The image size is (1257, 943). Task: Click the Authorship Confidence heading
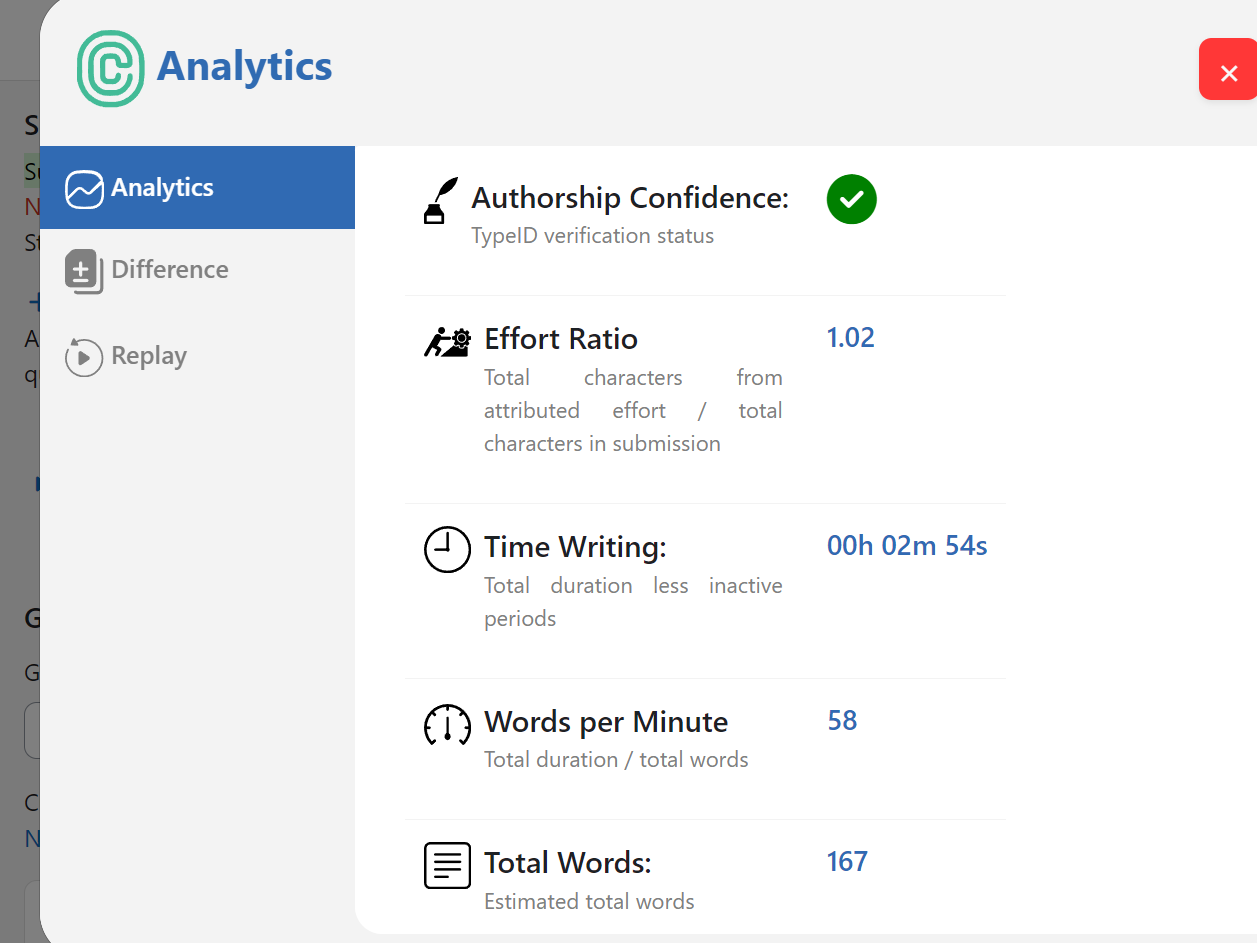pos(630,198)
